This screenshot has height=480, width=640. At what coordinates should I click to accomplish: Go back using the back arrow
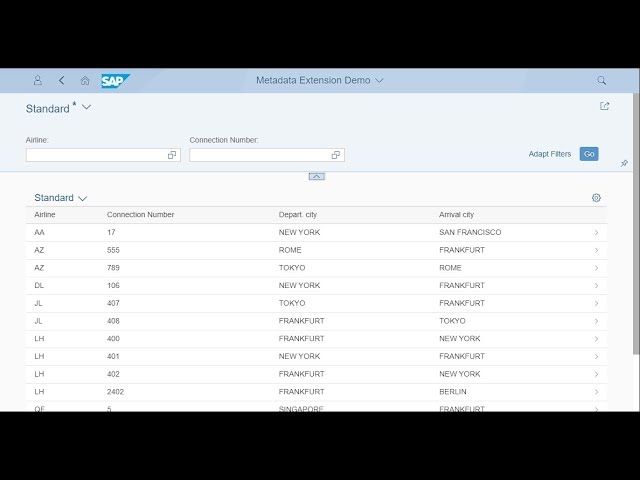pyautogui.click(x=62, y=80)
